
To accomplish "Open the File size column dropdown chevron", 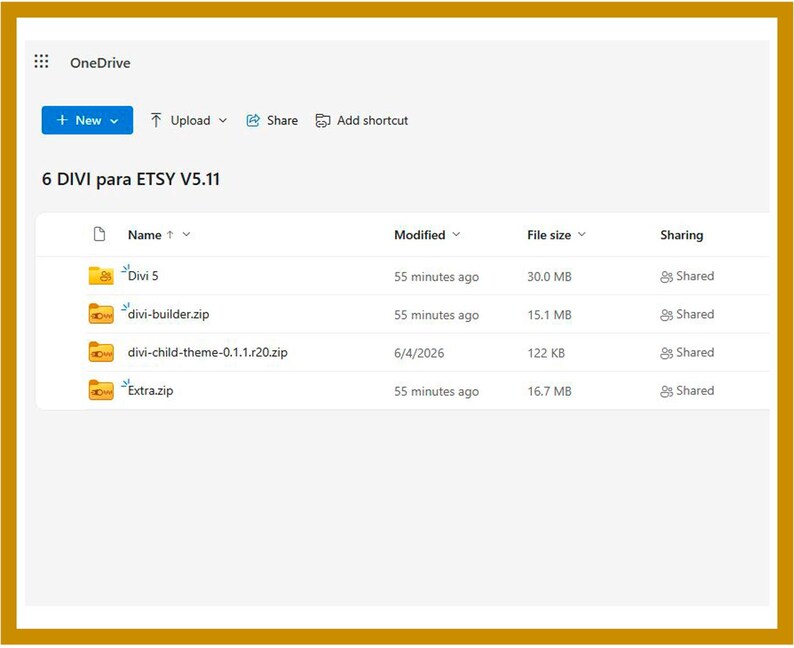I will [x=582, y=234].
